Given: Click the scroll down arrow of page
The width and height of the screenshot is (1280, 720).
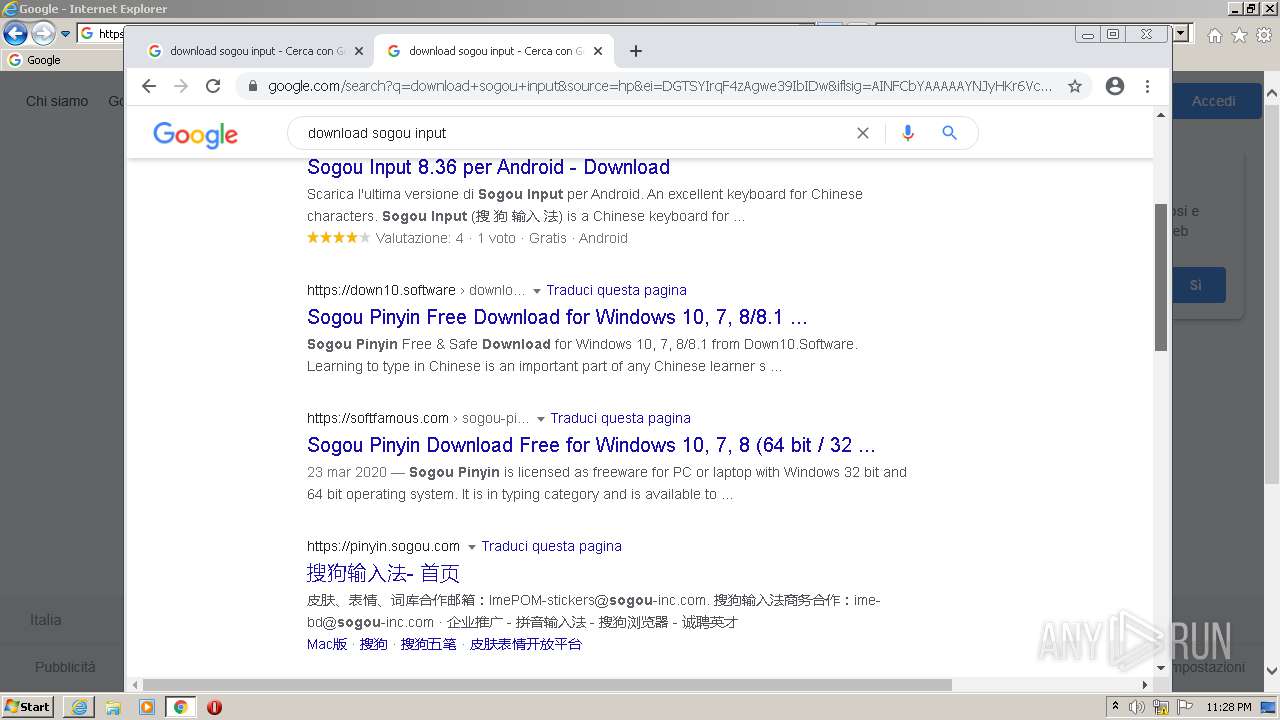Looking at the screenshot, I should click(x=1161, y=667).
